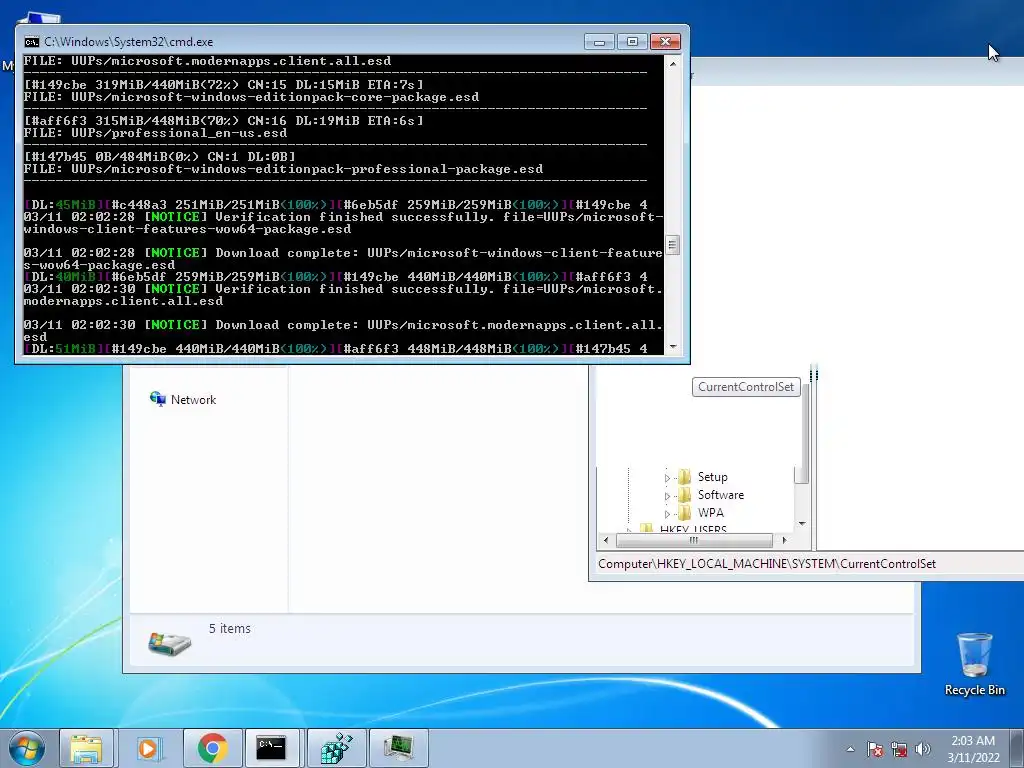Select the Software folder icon in registry tree
Screen dimensions: 1024x768
684,494
